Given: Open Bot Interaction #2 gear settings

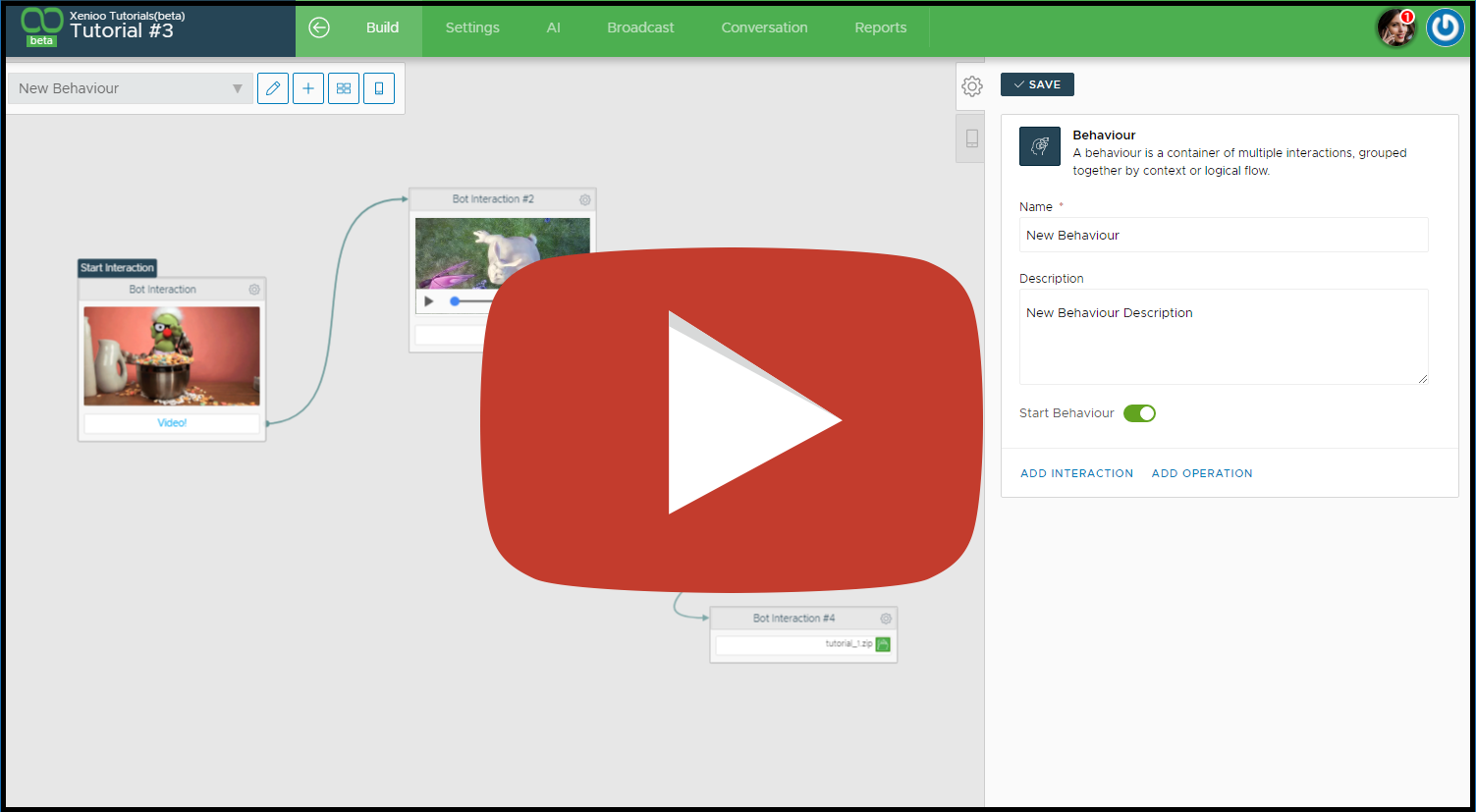Looking at the screenshot, I should (x=585, y=199).
